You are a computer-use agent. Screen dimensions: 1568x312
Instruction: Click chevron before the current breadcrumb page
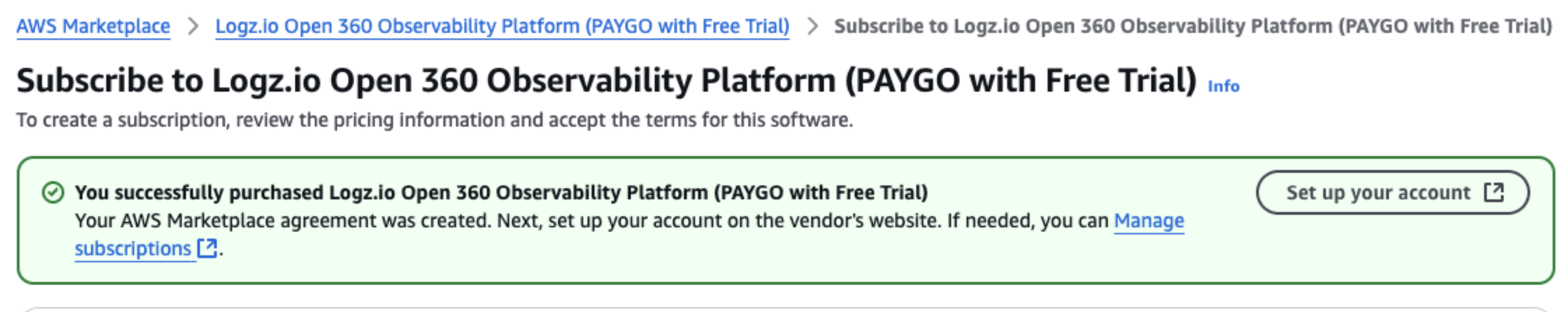coord(812,27)
